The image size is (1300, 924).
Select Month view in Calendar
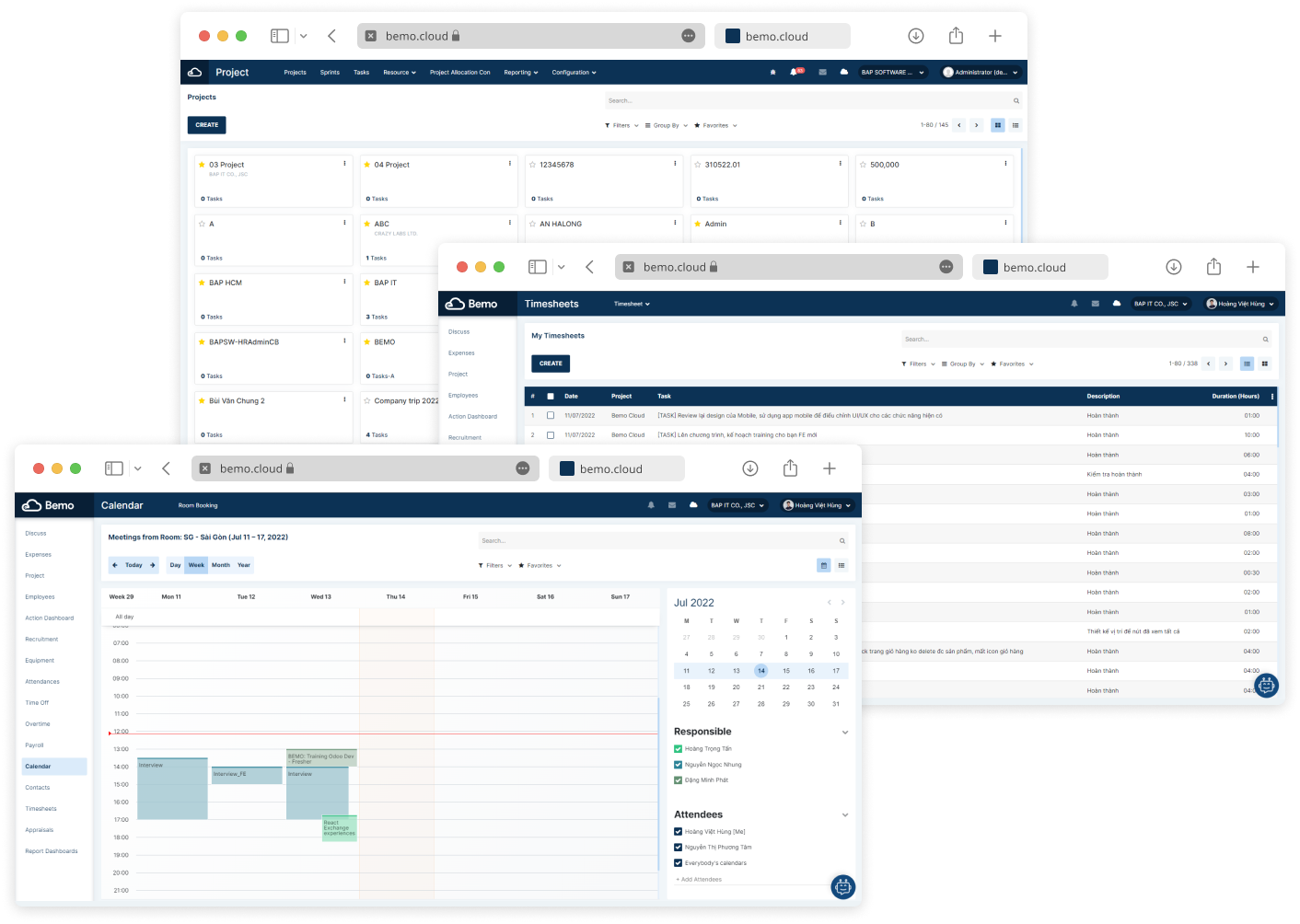pos(221,565)
